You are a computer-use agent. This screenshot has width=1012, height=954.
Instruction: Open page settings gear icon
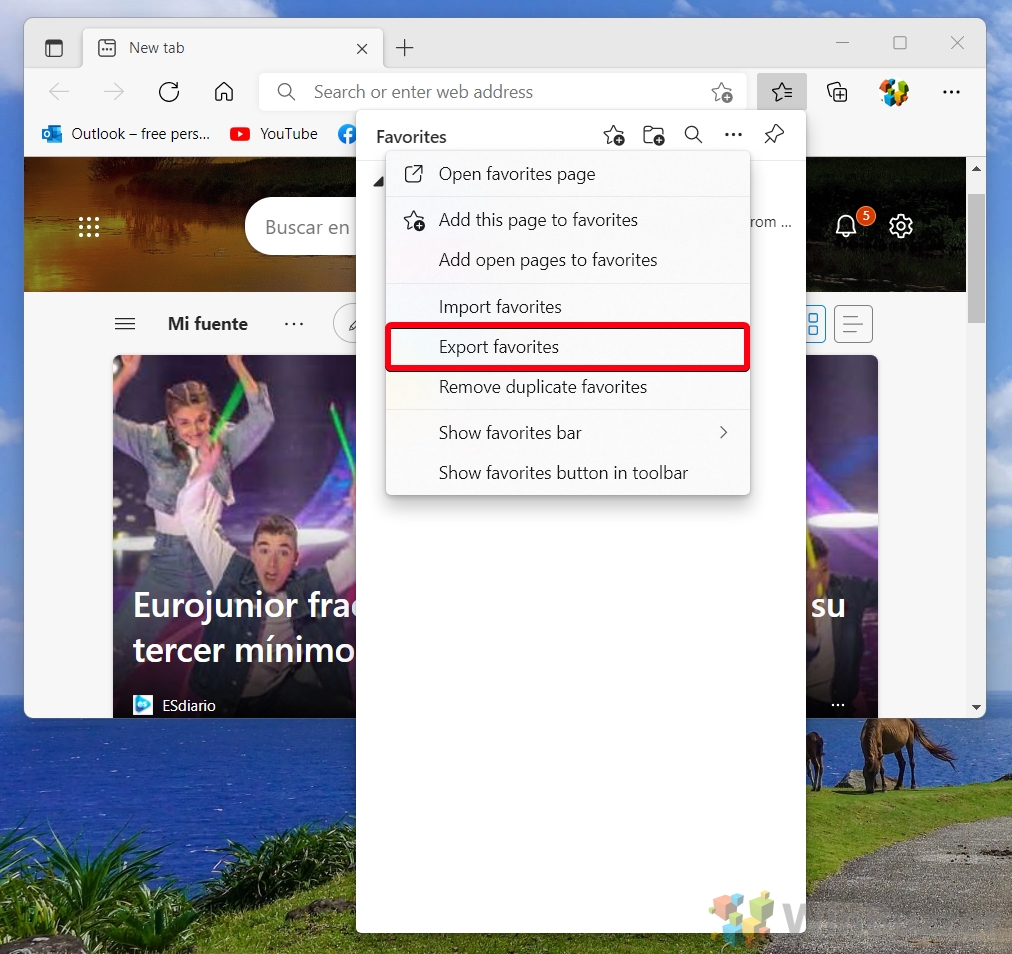click(x=901, y=226)
